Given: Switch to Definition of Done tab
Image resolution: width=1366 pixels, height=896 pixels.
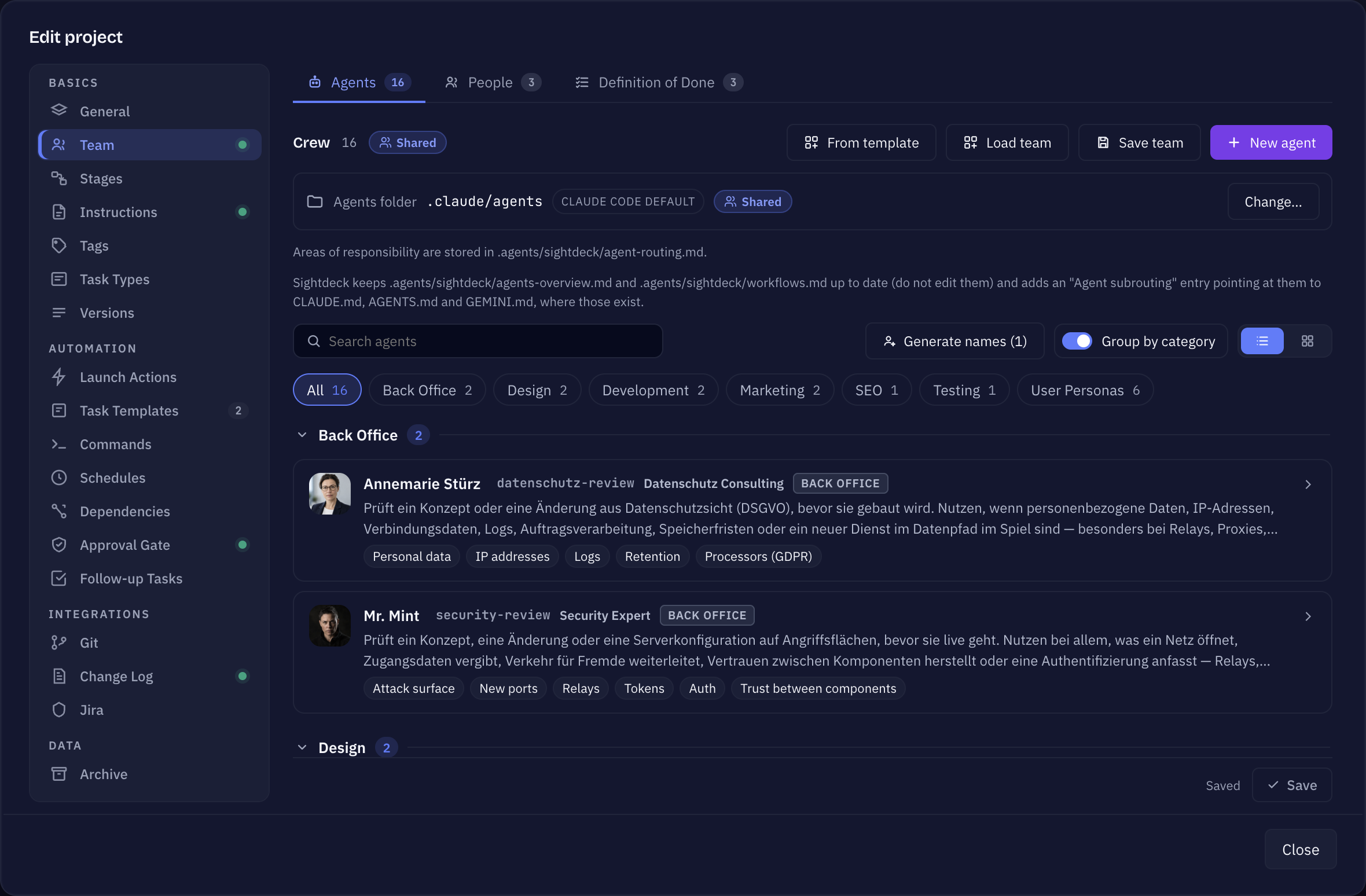Looking at the screenshot, I should coord(659,82).
